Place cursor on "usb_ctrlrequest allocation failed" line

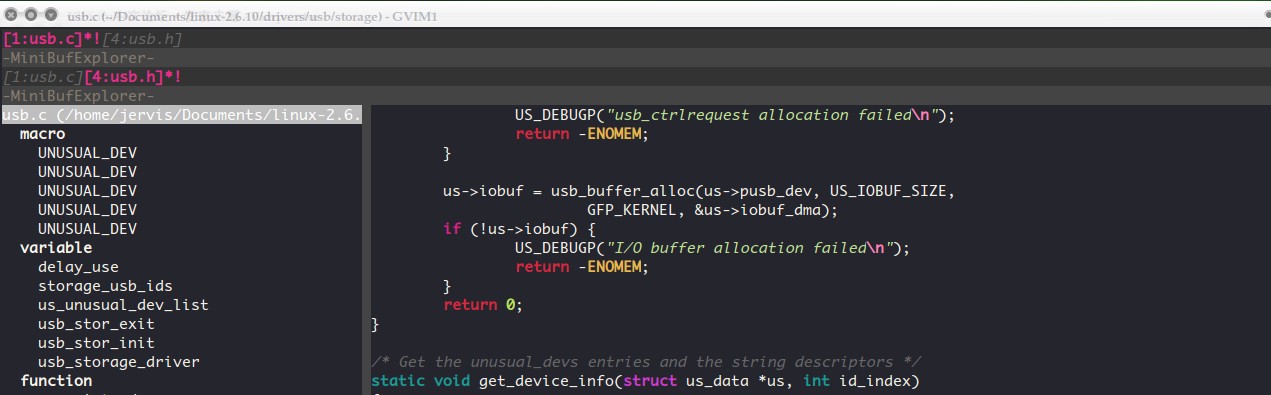coord(736,115)
